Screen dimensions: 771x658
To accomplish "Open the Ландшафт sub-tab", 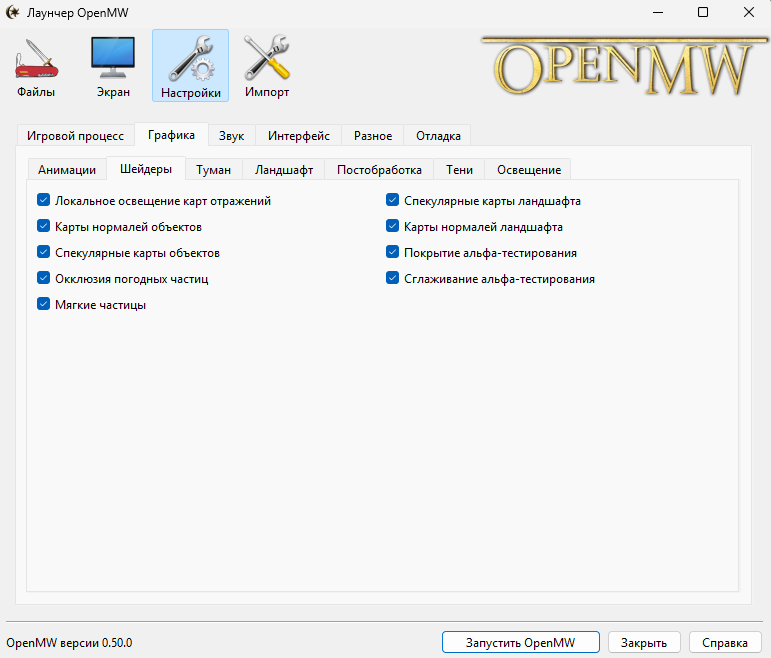I will (x=284, y=170).
